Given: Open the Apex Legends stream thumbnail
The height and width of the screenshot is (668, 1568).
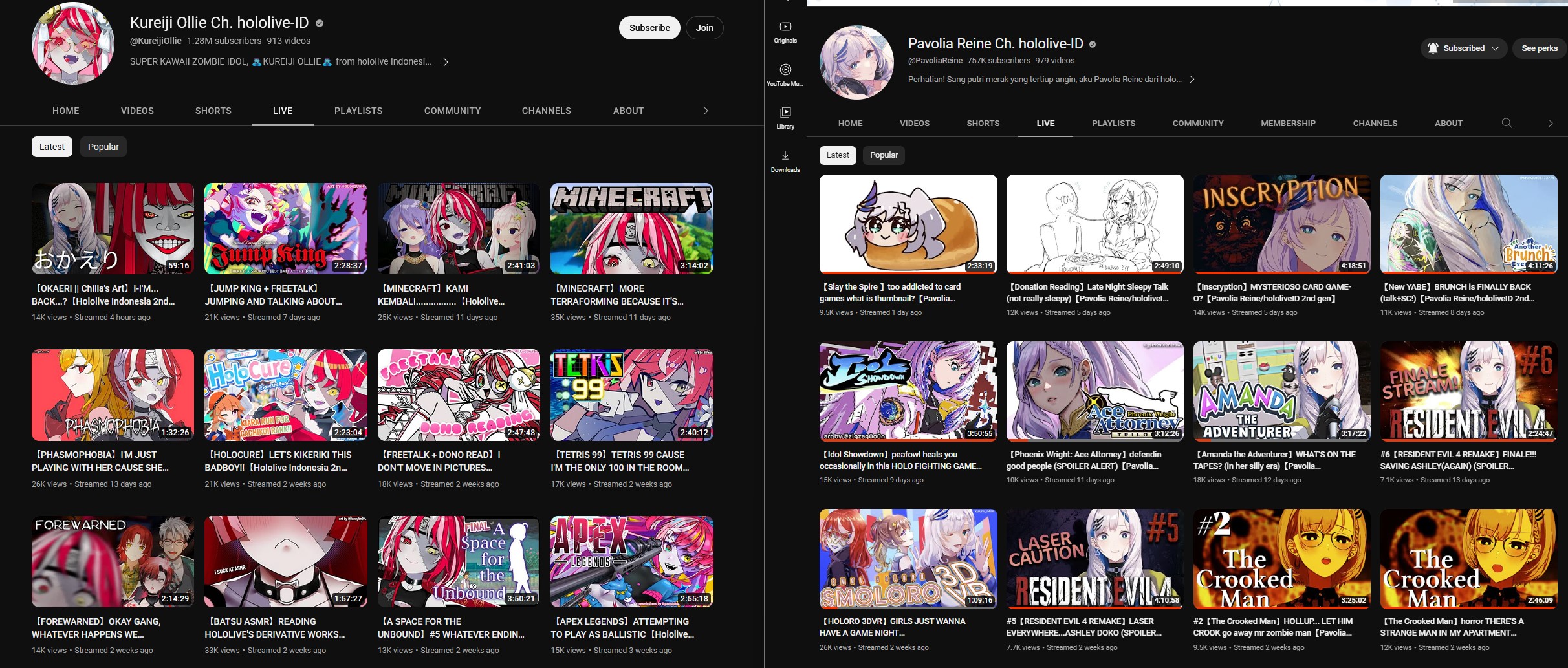Looking at the screenshot, I should [632, 561].
